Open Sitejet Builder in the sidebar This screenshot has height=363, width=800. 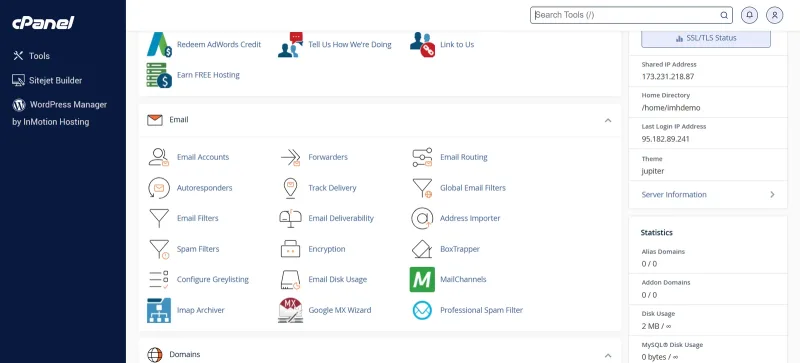coord(47,80)
